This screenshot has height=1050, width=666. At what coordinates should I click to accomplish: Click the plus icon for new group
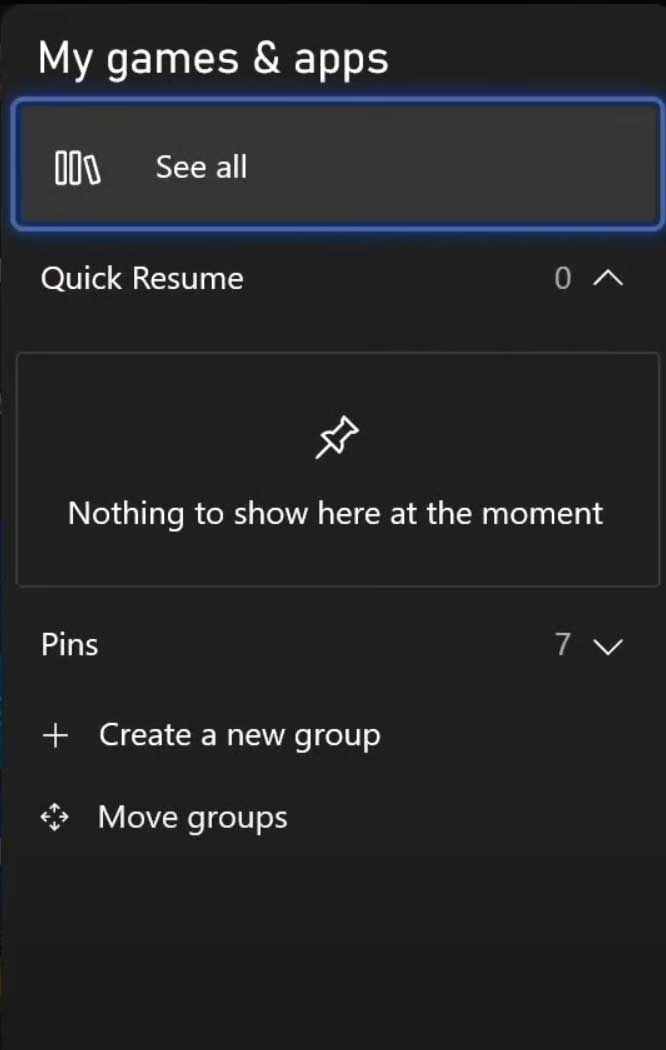click(x=55, y=735)
